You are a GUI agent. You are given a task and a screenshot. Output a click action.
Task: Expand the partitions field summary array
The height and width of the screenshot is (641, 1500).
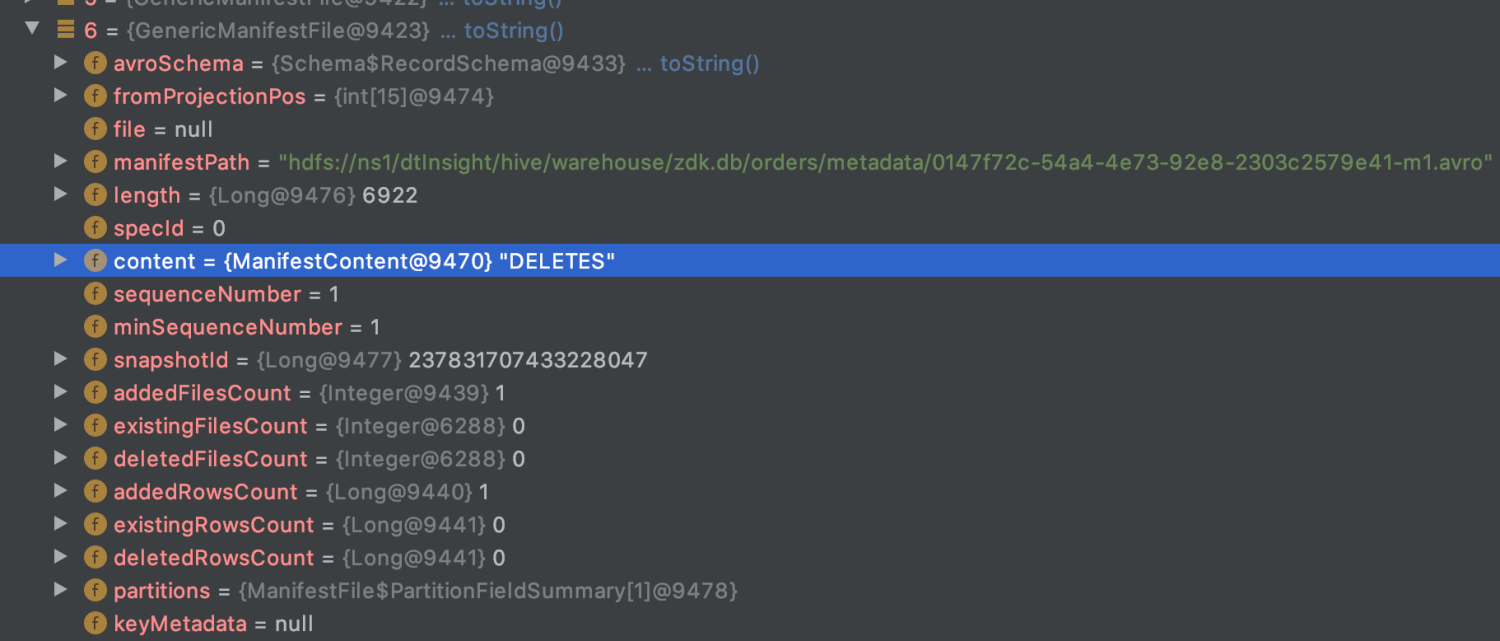click(x=61, y=591)
